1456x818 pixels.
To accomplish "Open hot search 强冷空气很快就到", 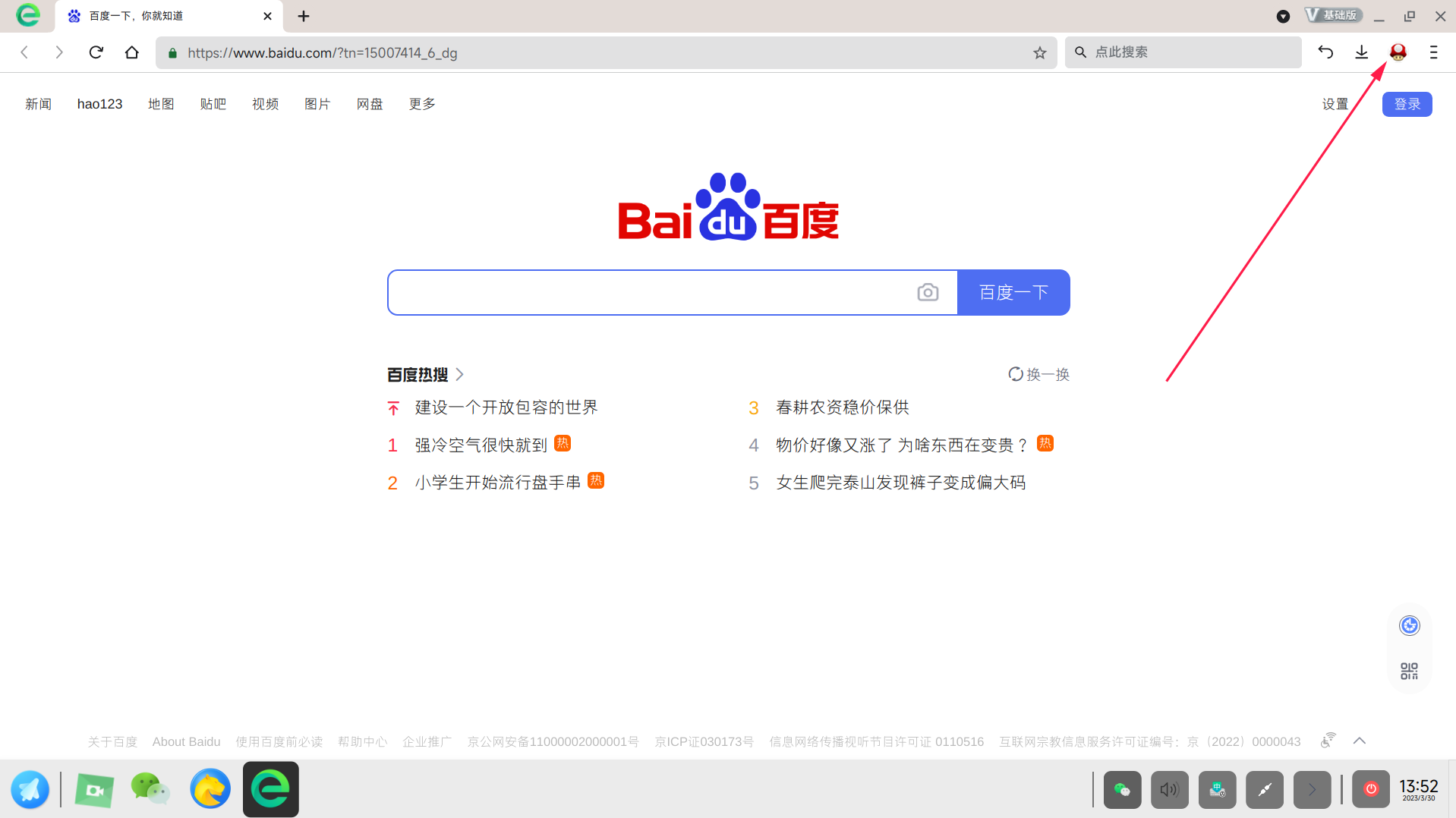I will (x=481, y=445).
